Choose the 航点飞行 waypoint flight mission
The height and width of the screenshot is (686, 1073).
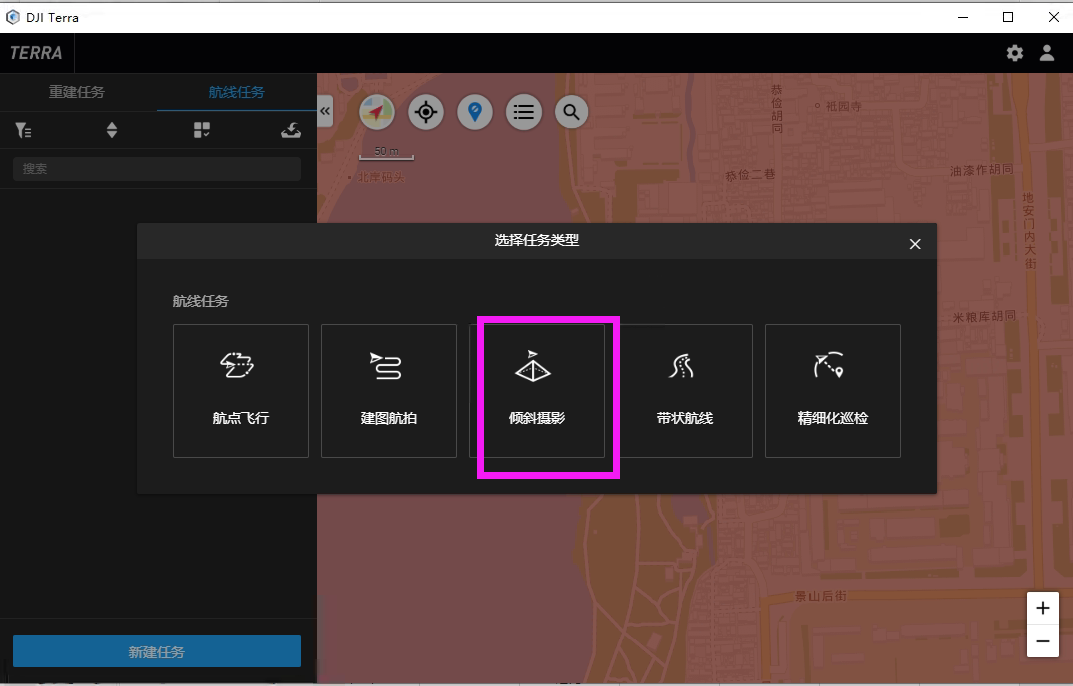240,390
